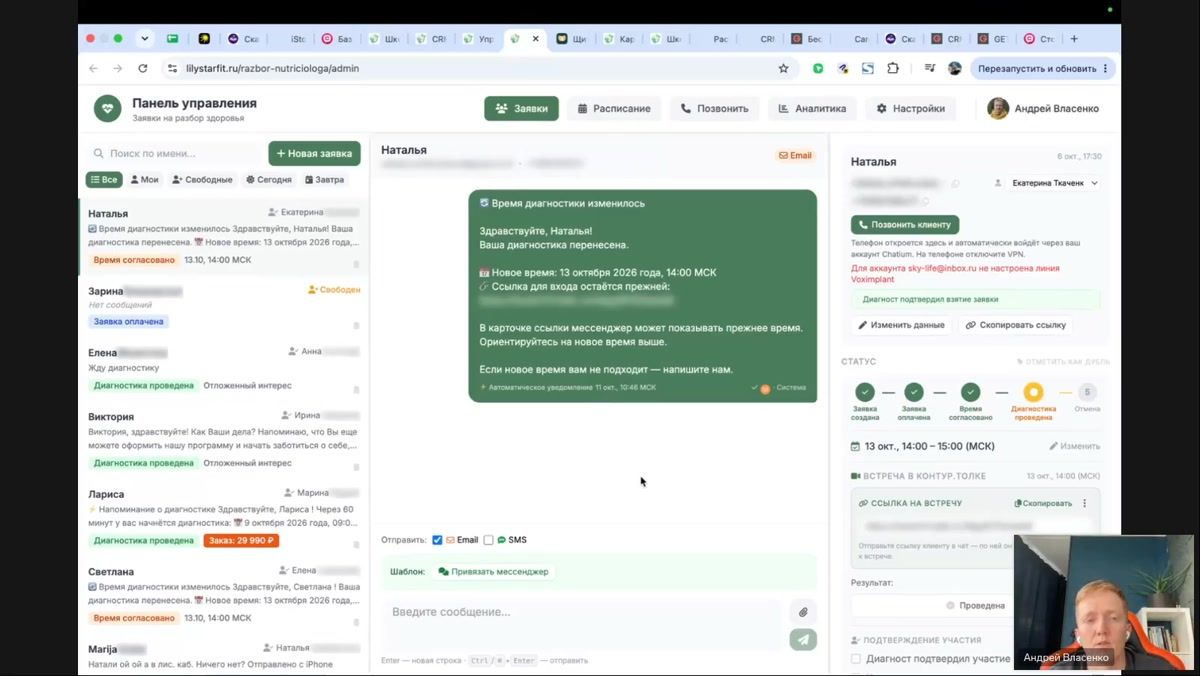Screen dimensions: 1200x676
Task: Open Елена request in the list
Action: pos(224,368)
